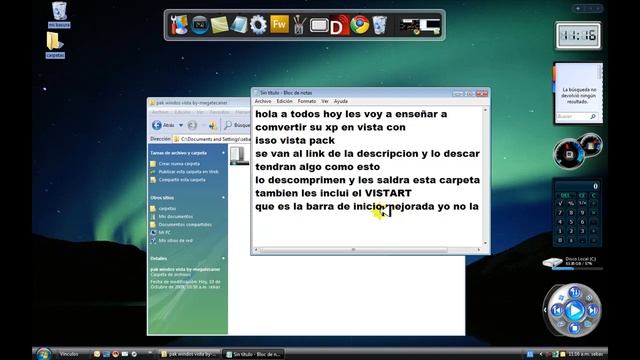Click the Búsqueda search button in Explorer
Screen dimensions: 640x360
(237, 125)
